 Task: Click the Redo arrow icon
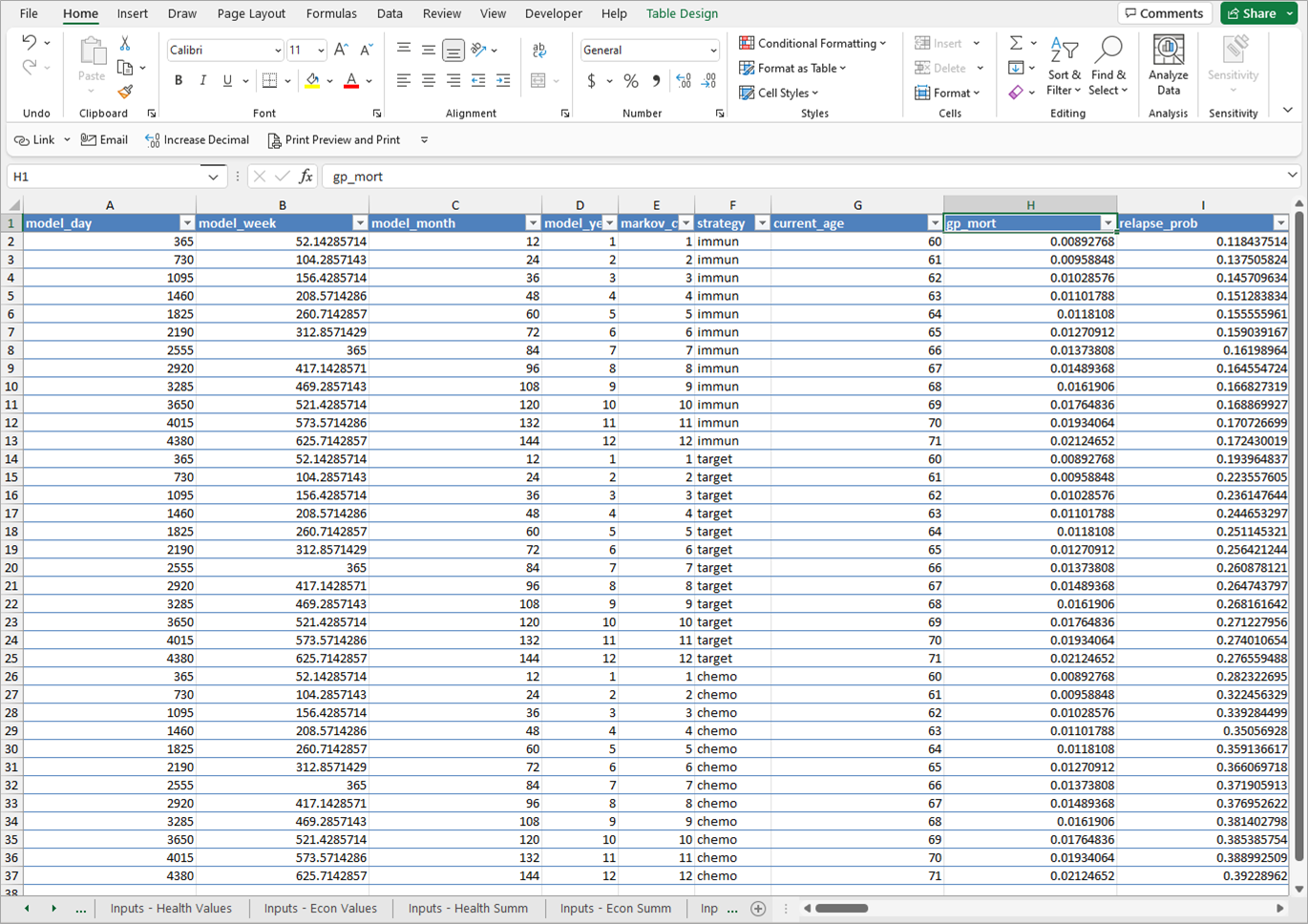point(30,67)
